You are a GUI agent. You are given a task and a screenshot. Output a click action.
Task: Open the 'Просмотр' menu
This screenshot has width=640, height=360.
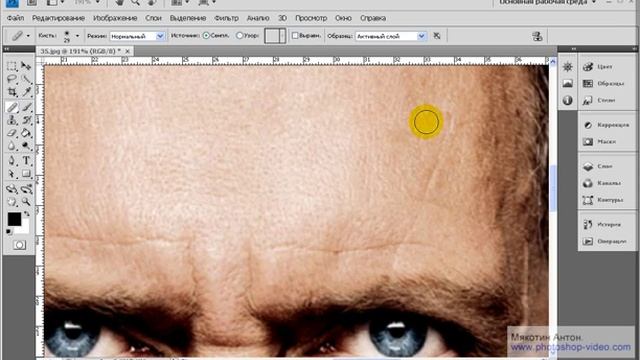[311, 18]
